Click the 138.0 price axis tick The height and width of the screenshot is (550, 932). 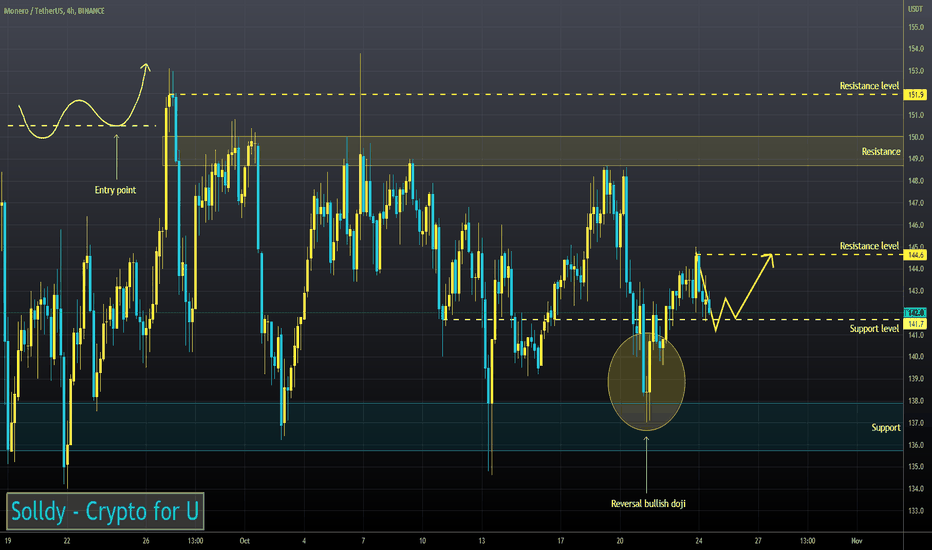(916, 401)
